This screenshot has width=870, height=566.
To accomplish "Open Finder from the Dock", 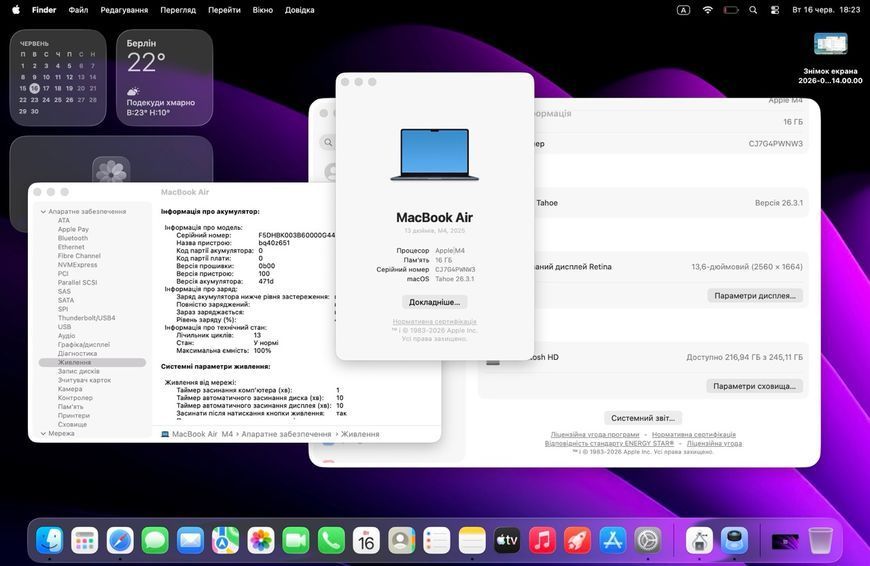I will tap(49, 540).
